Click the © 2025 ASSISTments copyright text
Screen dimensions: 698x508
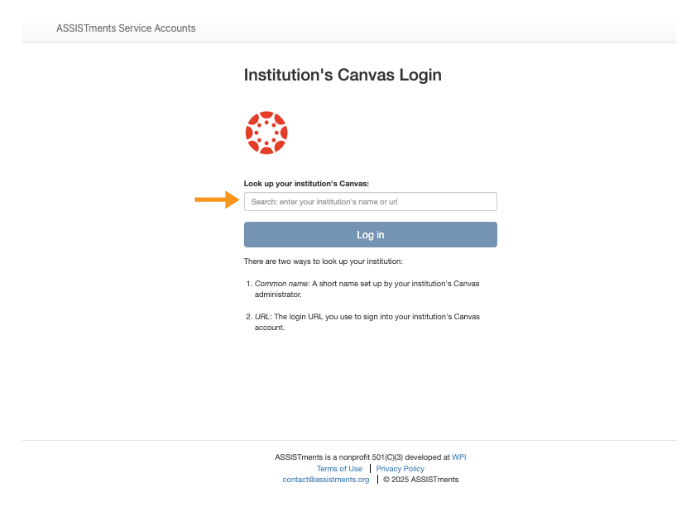click(421, 480)
